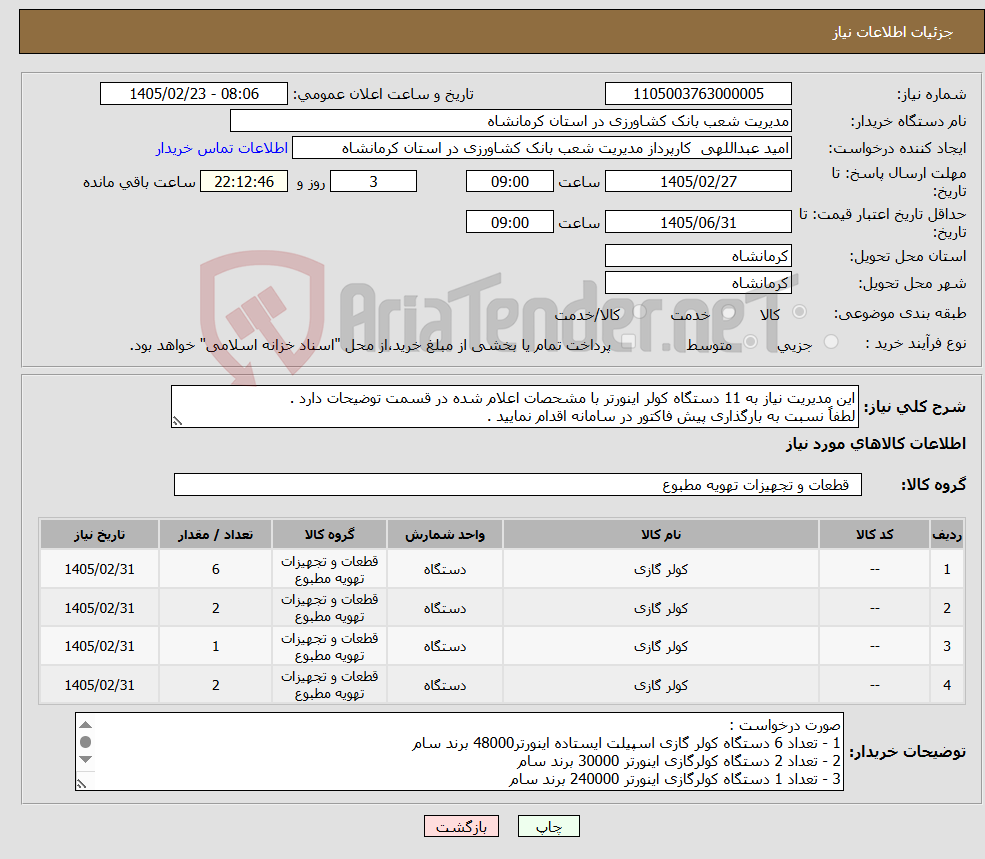Click the بازگشت back button
The width and height of the screenshot is (985, 859).
[x=461, y=826]
